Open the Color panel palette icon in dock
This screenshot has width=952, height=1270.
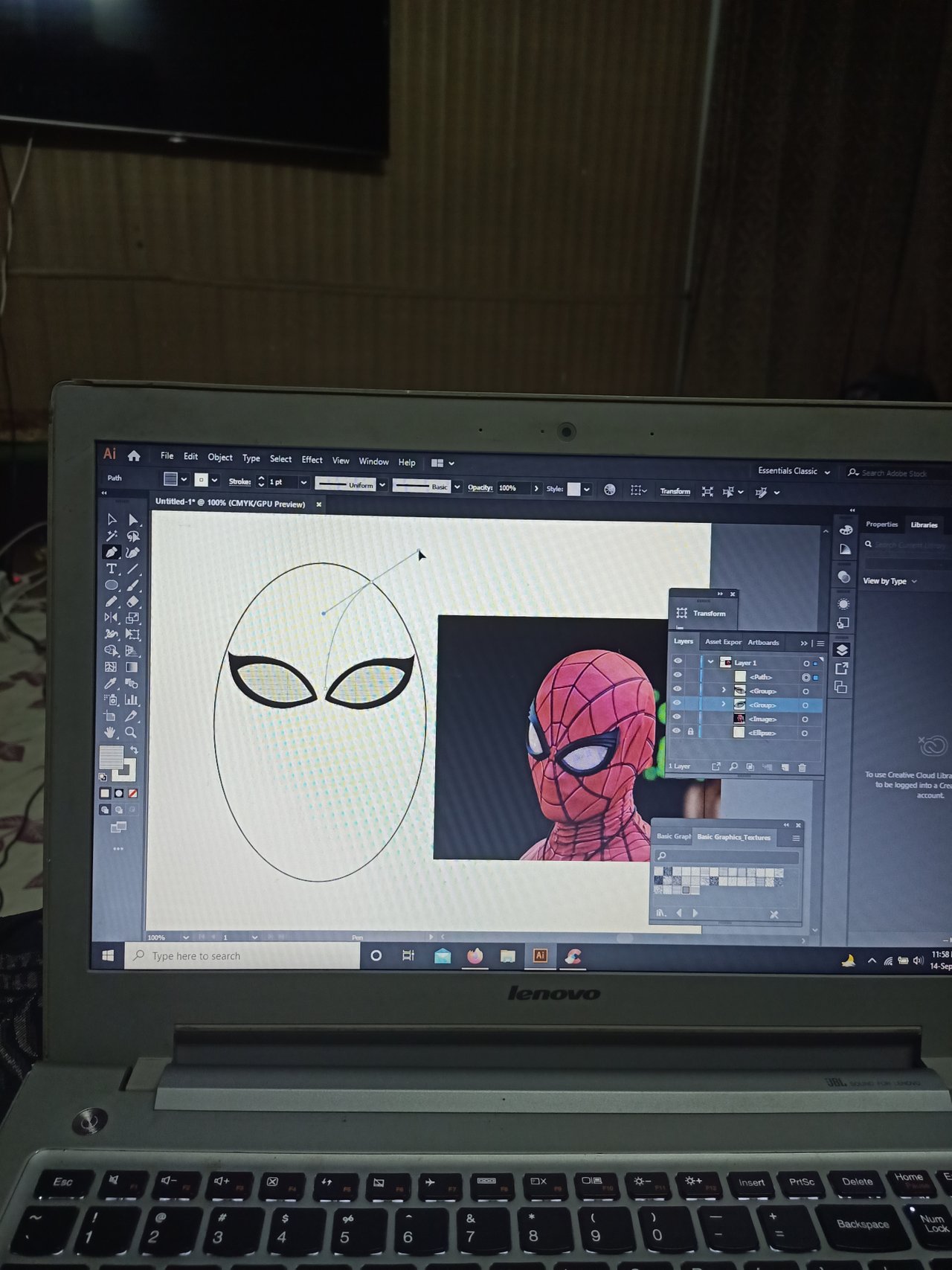(846, 530)
